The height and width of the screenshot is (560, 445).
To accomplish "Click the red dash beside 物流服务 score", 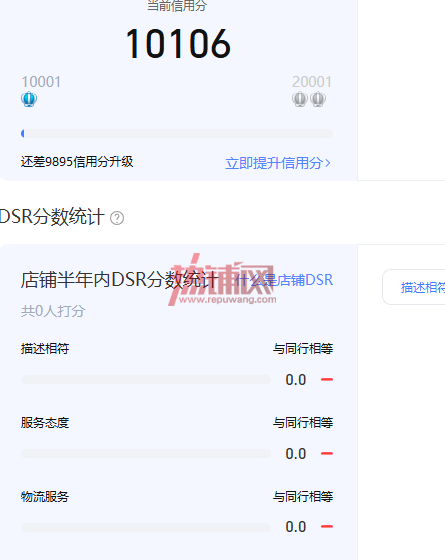I will pyautogui.click(x=327, y=526).
